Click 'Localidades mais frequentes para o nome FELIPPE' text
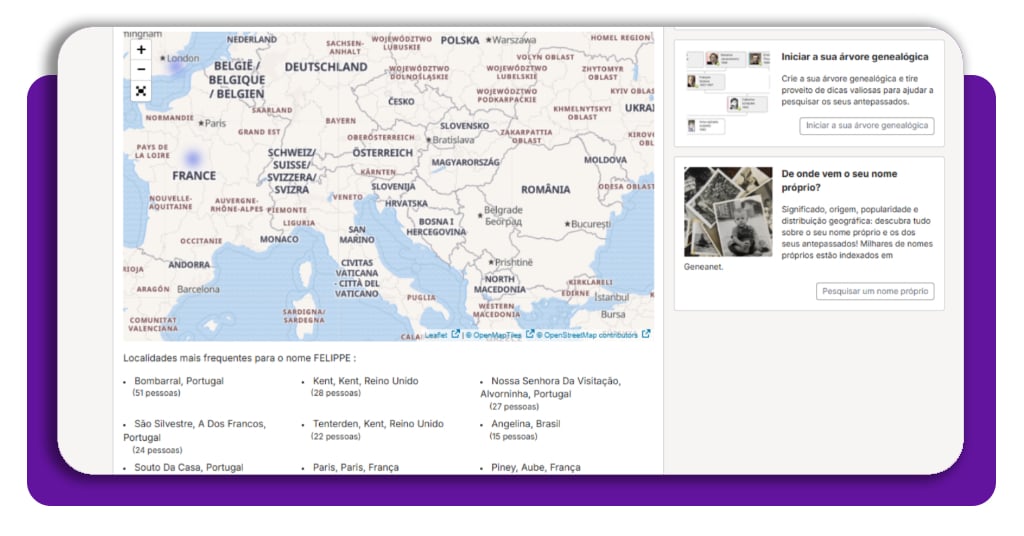This screenshot has height=536, width=1024. (240, 358)
